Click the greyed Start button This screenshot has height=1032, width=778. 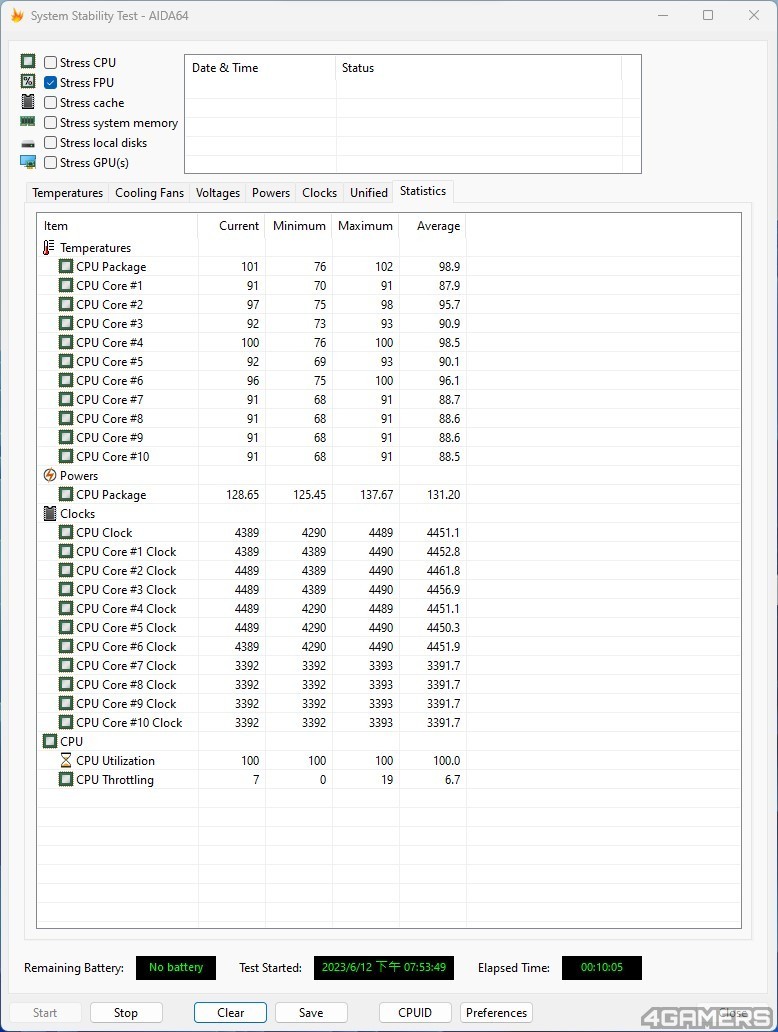click(45, 1012)
